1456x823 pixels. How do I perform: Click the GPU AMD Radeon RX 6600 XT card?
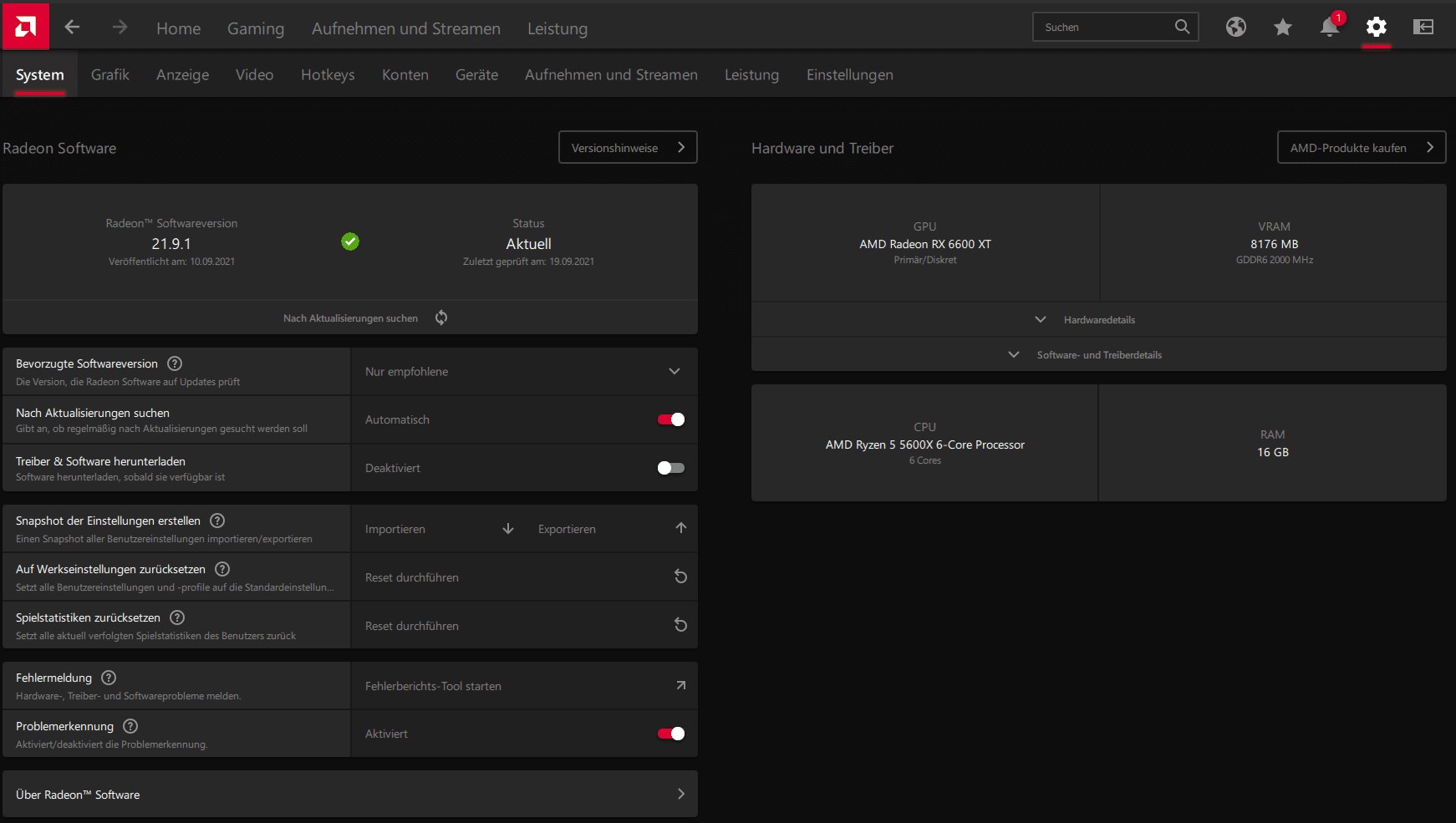925,242
